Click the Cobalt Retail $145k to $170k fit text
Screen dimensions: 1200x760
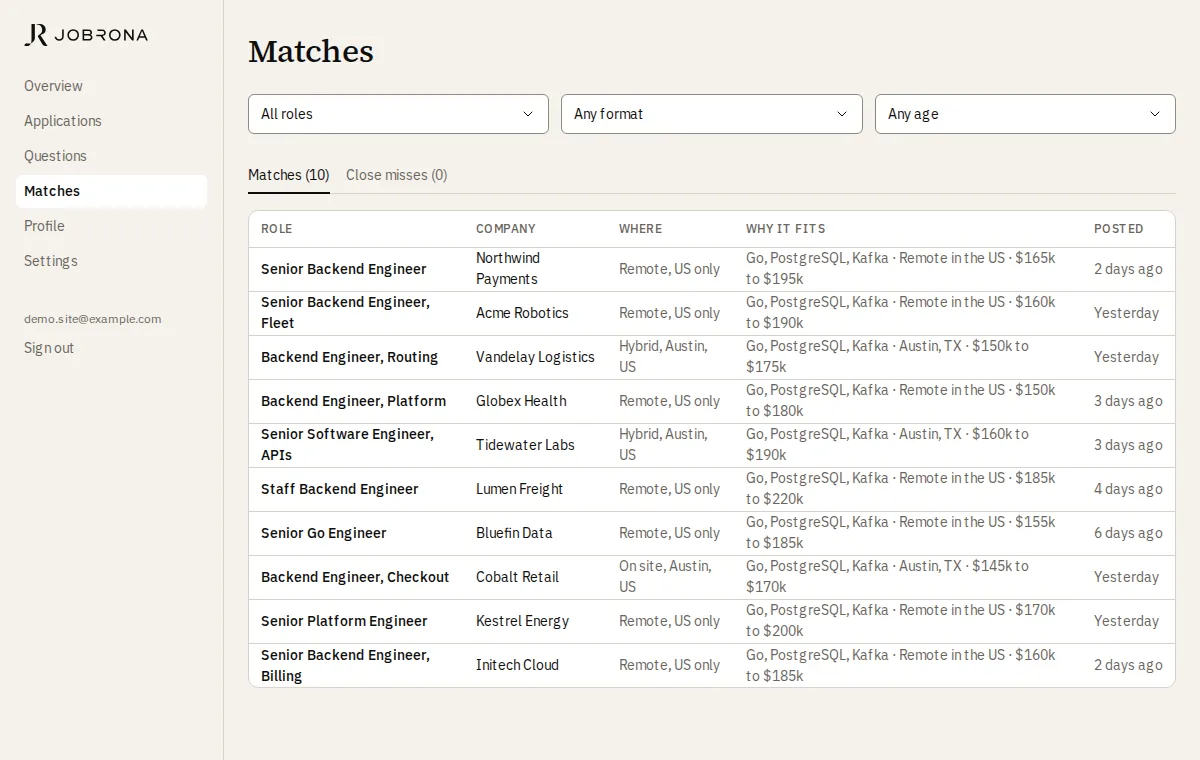[887, 577]
